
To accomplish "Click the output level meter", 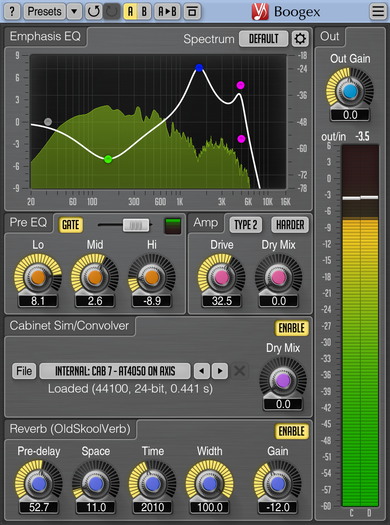I will 360,326.
